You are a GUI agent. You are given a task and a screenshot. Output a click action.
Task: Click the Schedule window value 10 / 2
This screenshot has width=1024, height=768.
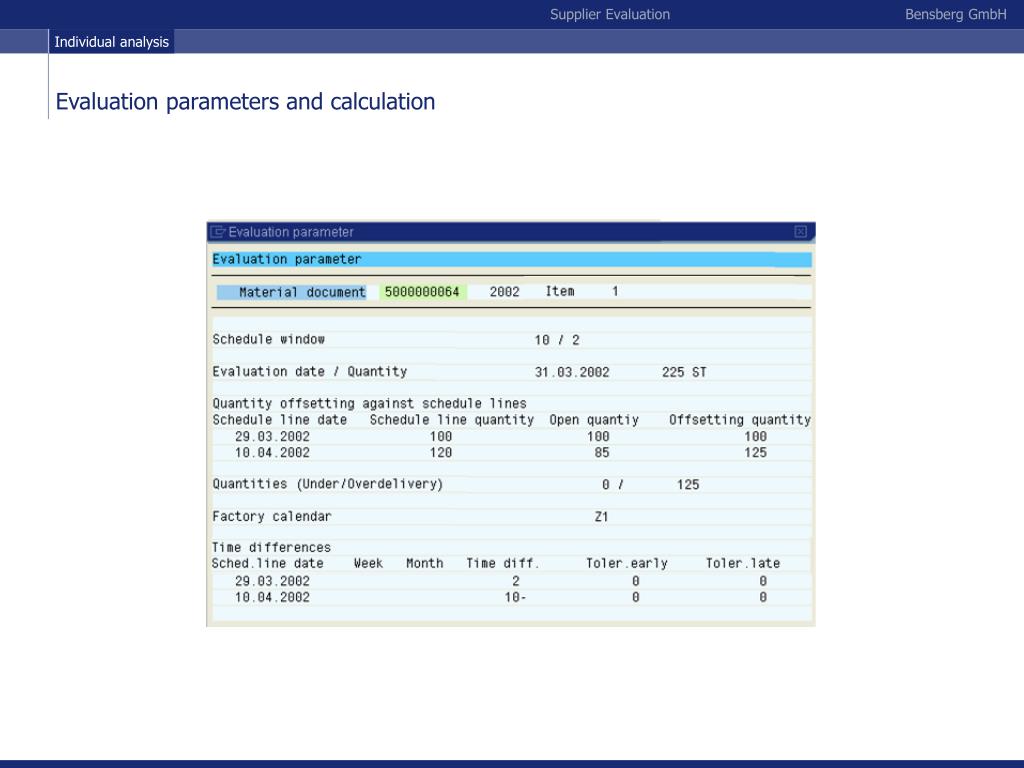[x=557, y=340]
